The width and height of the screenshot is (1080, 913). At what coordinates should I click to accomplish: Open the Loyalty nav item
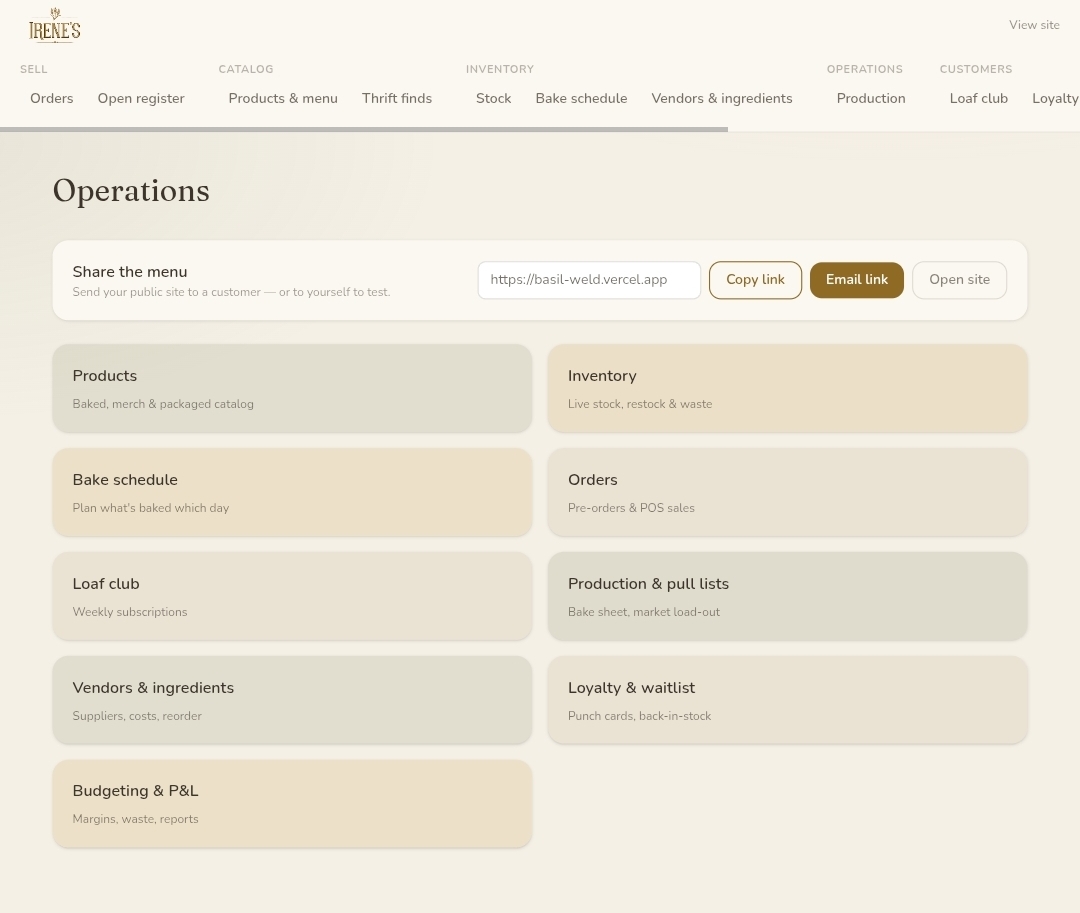(x=1055, y=98)
